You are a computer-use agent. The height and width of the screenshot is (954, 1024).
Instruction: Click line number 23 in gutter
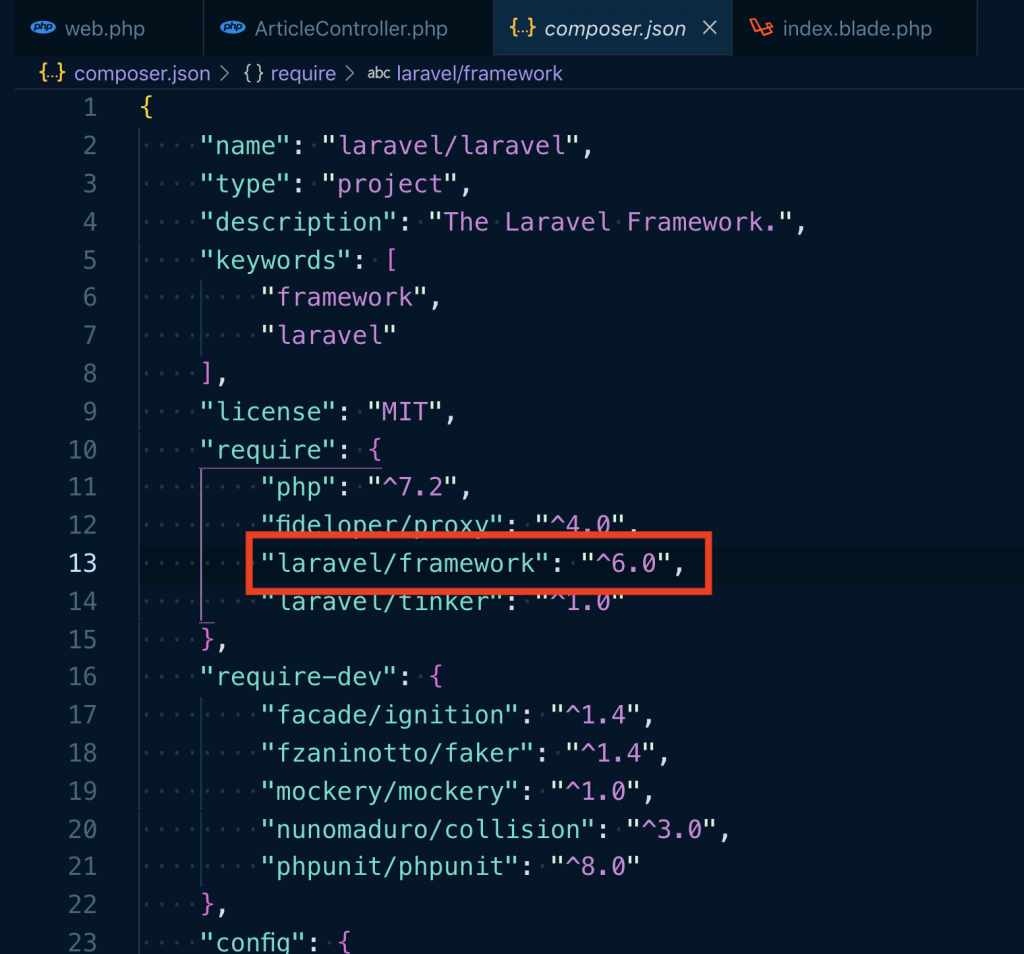(x=83, y=942)
